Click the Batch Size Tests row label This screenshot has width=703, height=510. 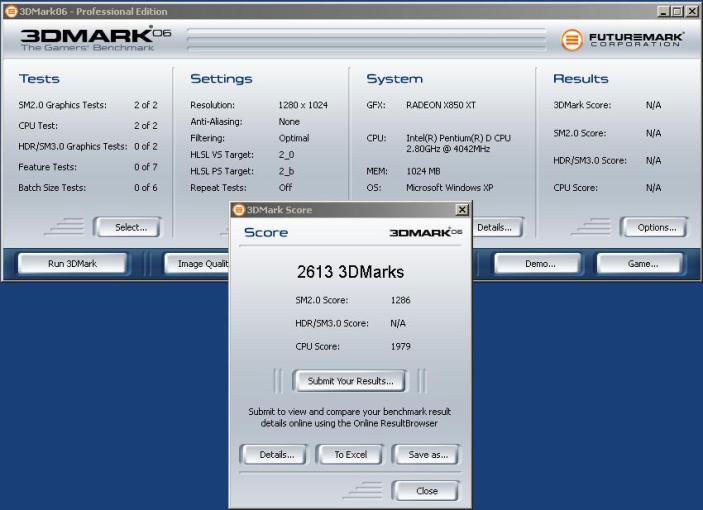point(52,187)
